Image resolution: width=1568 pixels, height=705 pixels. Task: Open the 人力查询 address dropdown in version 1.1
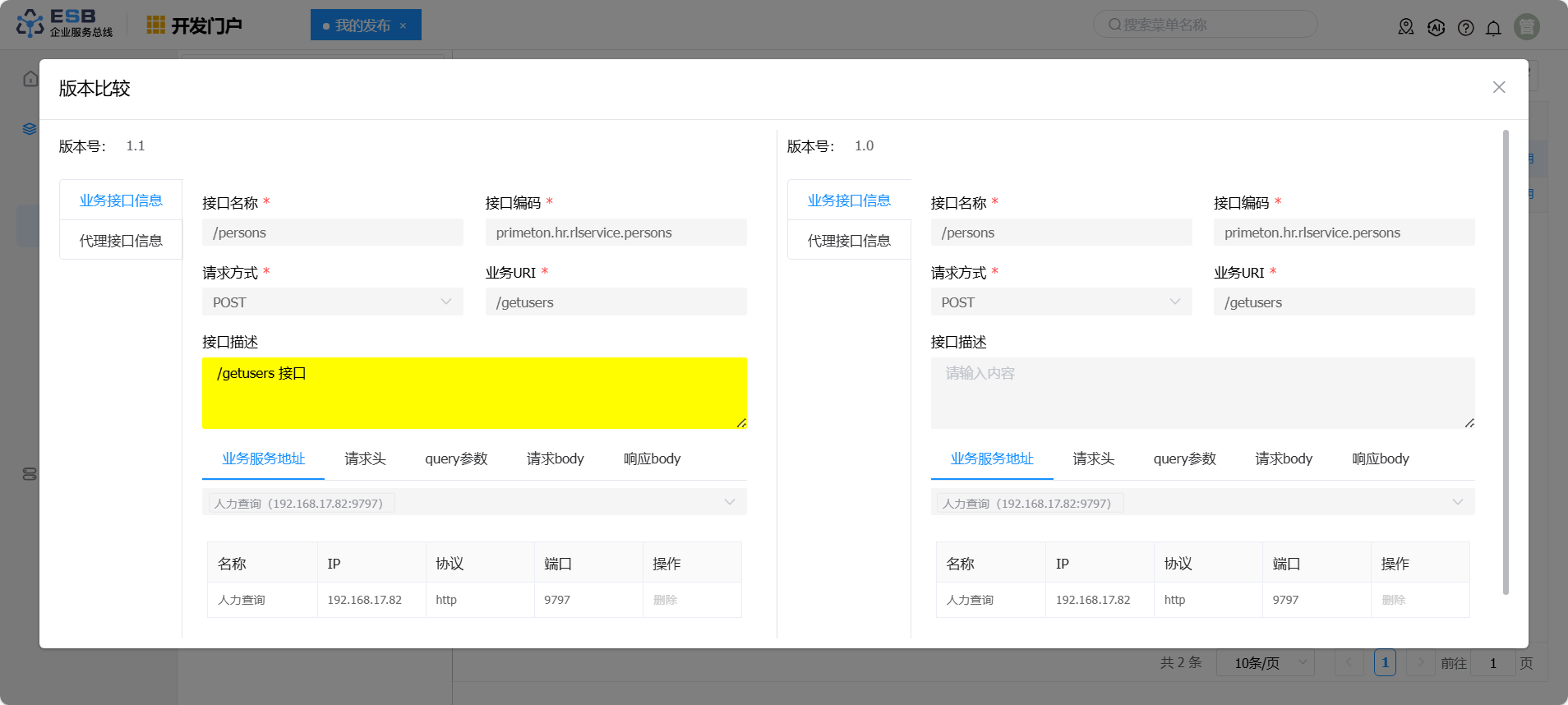(729, 502)
